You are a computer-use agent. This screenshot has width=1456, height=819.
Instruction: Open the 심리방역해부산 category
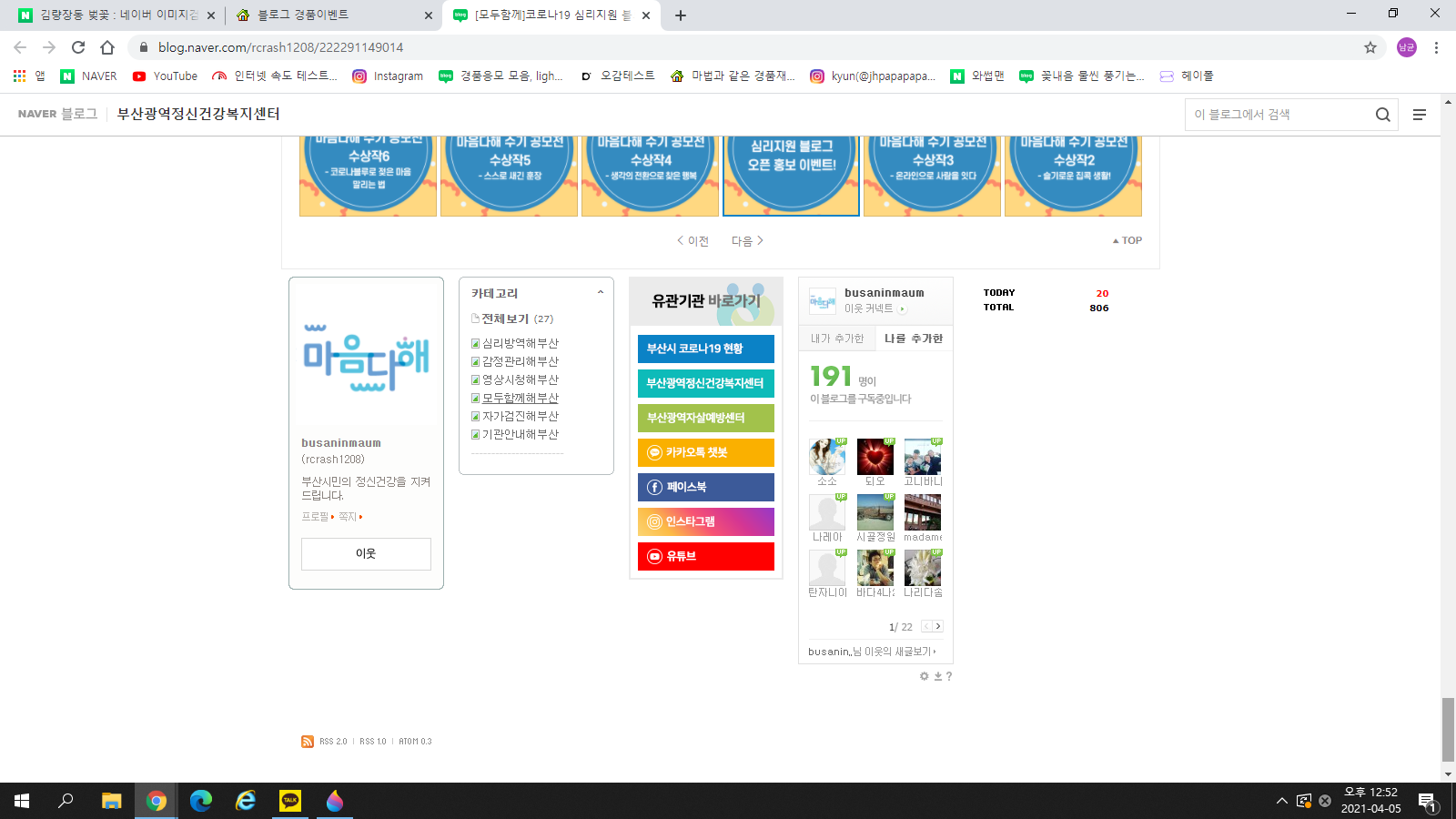(520, 343)
